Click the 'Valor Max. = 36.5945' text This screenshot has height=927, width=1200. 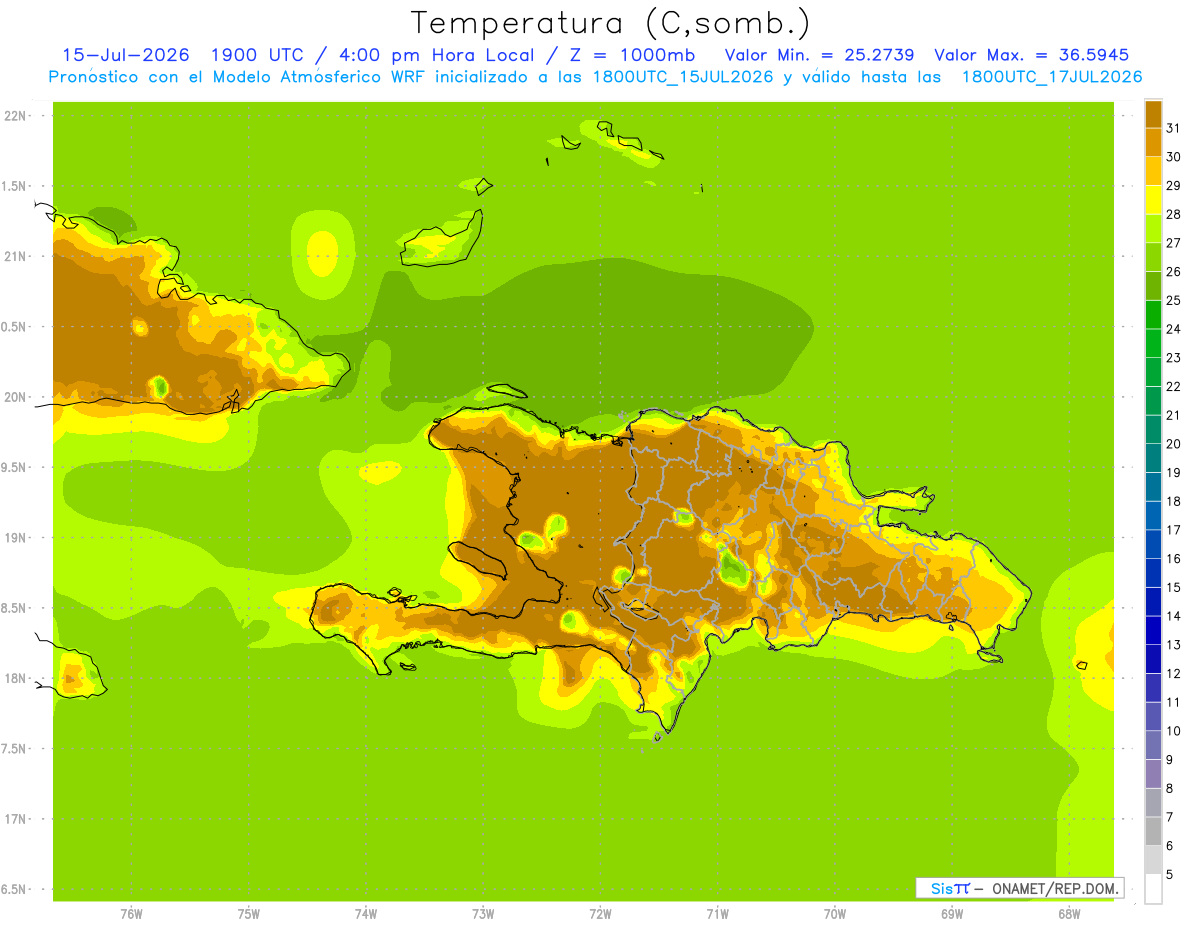1031,55
